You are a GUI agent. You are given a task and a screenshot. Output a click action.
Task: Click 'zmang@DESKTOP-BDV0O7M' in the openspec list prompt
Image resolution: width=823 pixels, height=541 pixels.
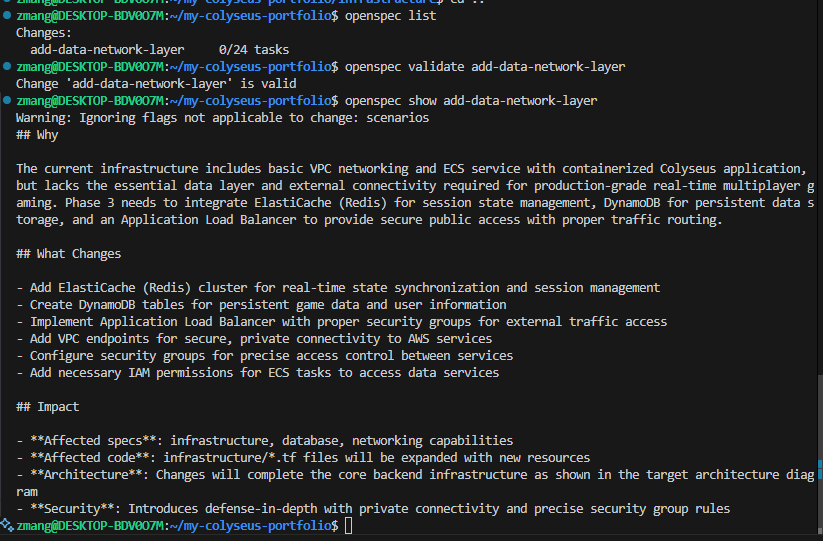90,16
